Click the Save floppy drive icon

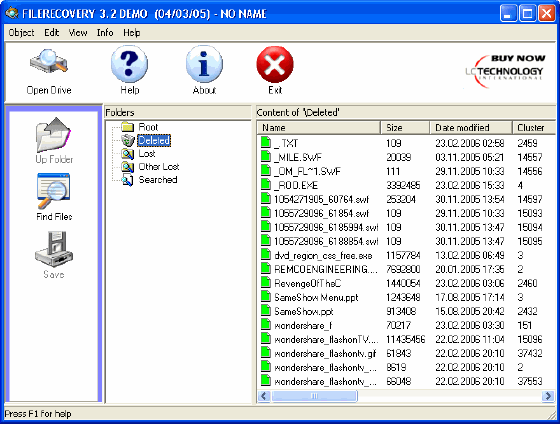point(54,249)
